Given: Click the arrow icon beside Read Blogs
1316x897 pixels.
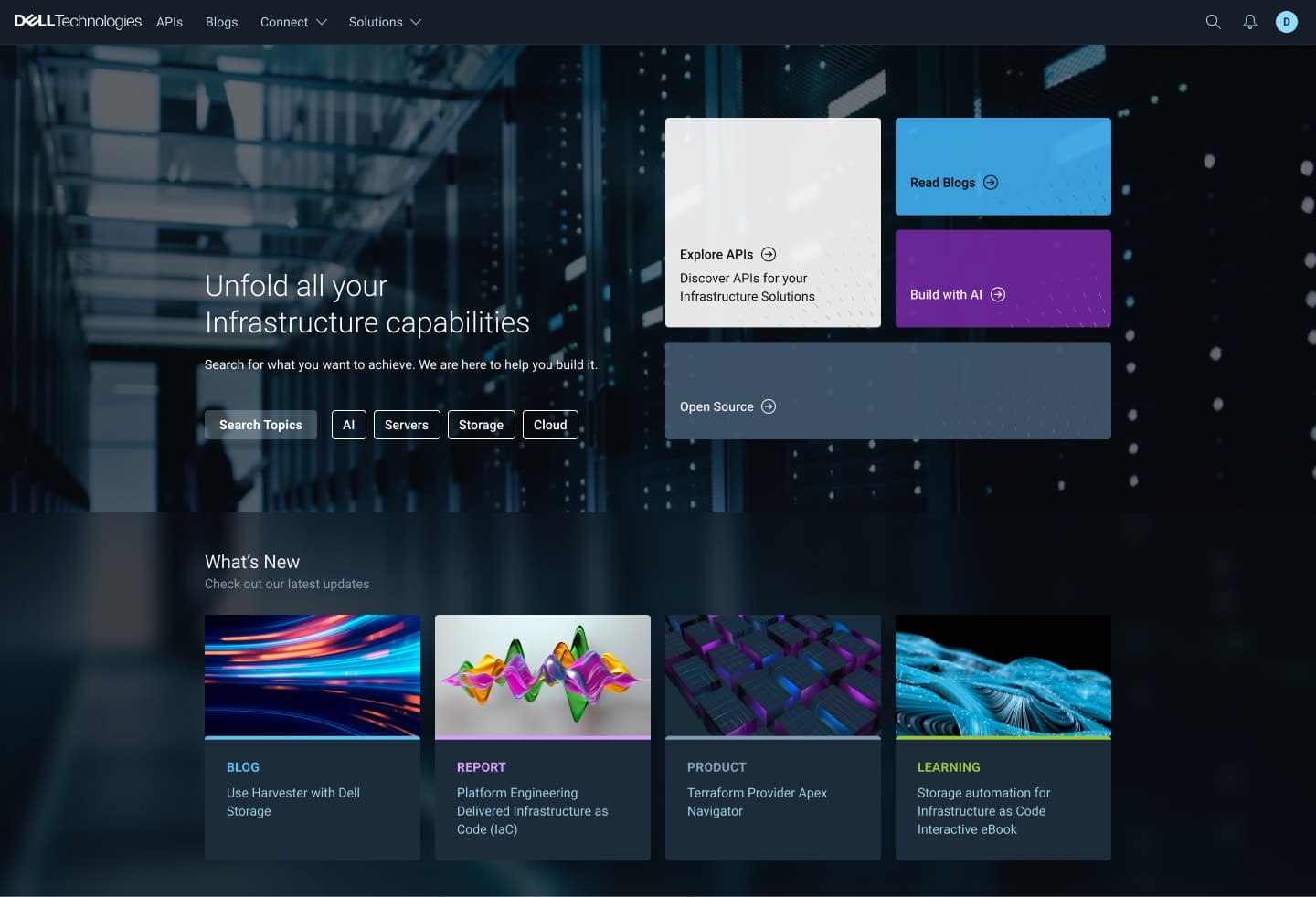Looking at the screenshot, I should (x=991, y=183).
